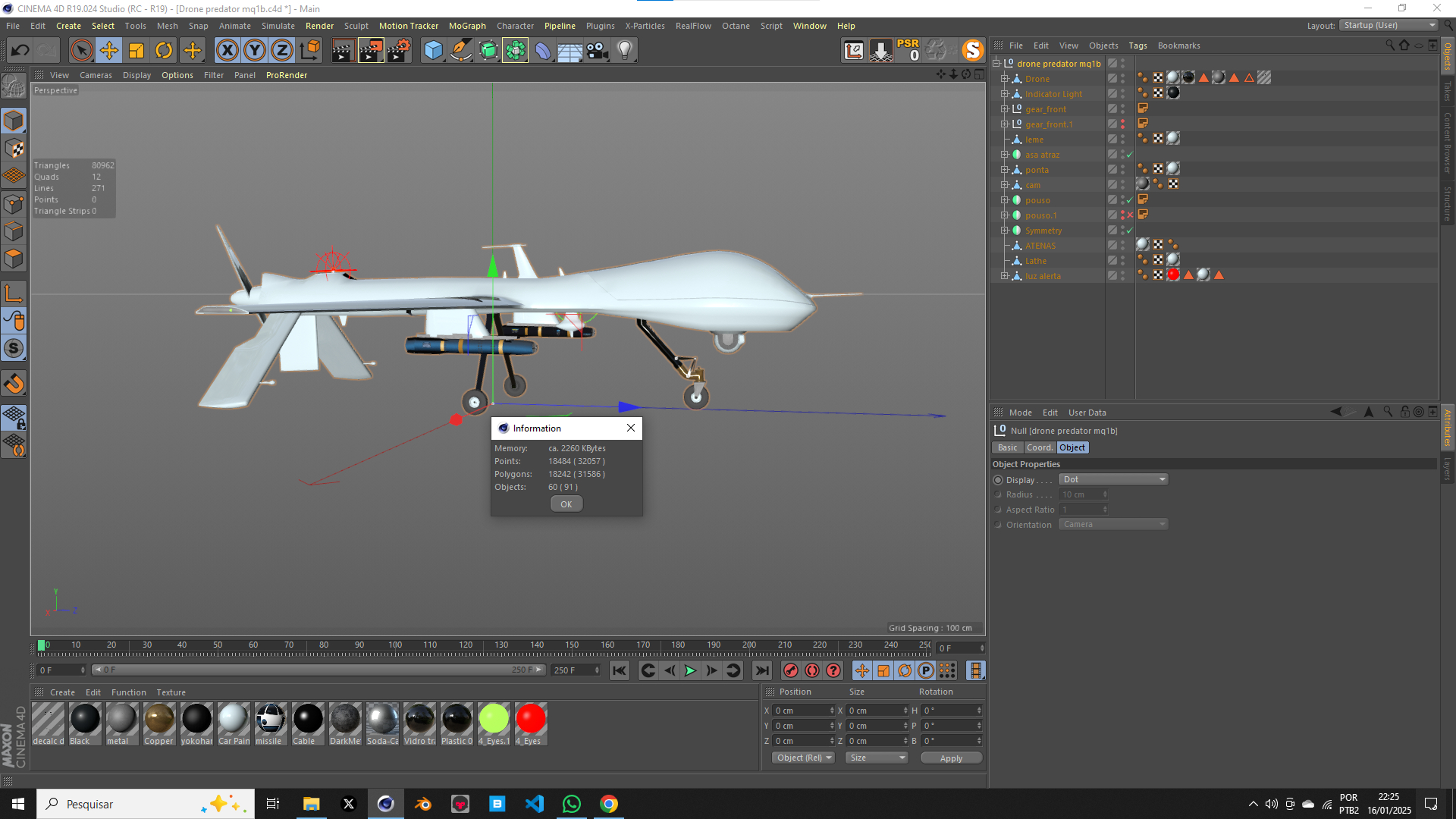Click the Render to Picture Viewer icon

371,49
